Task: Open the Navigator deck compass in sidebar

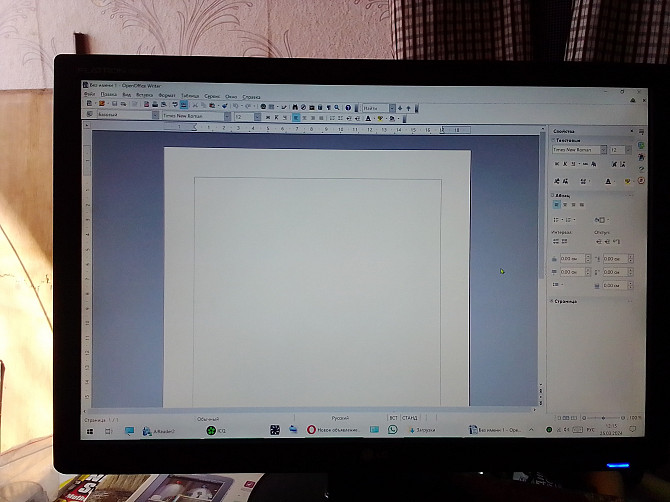Action: point(641,181)
